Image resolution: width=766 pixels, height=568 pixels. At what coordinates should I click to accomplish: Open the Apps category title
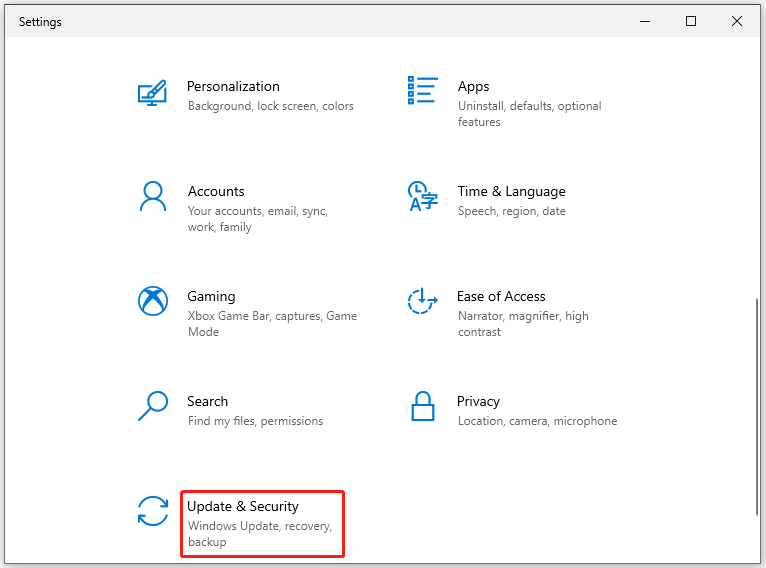(x=473, y=86)
